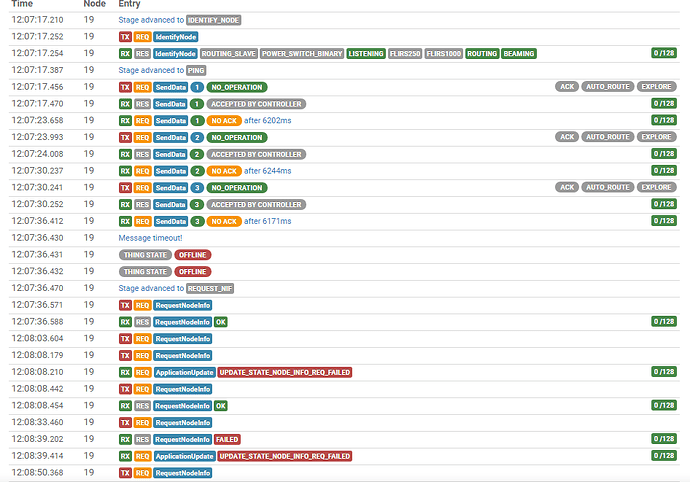Click 'after 6244ms' text
The image size is (690, 482).
268,171
